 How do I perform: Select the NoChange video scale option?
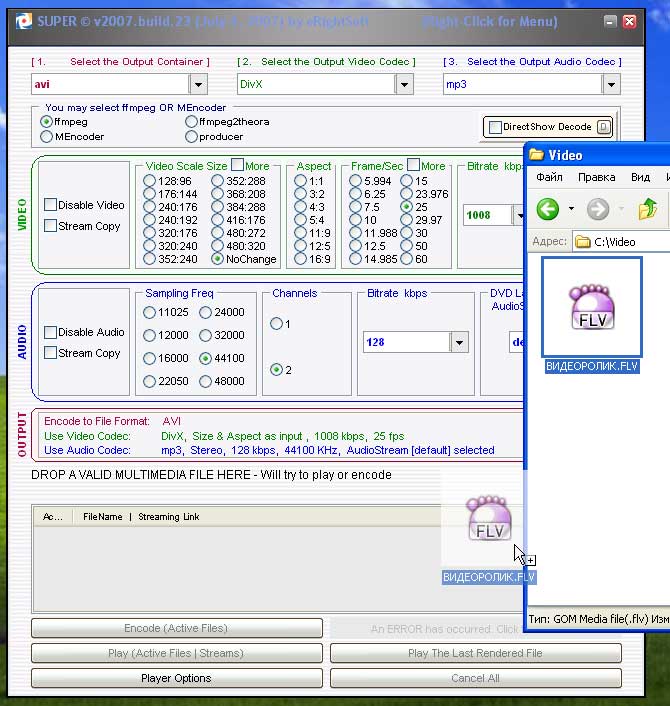coord(217,259)
